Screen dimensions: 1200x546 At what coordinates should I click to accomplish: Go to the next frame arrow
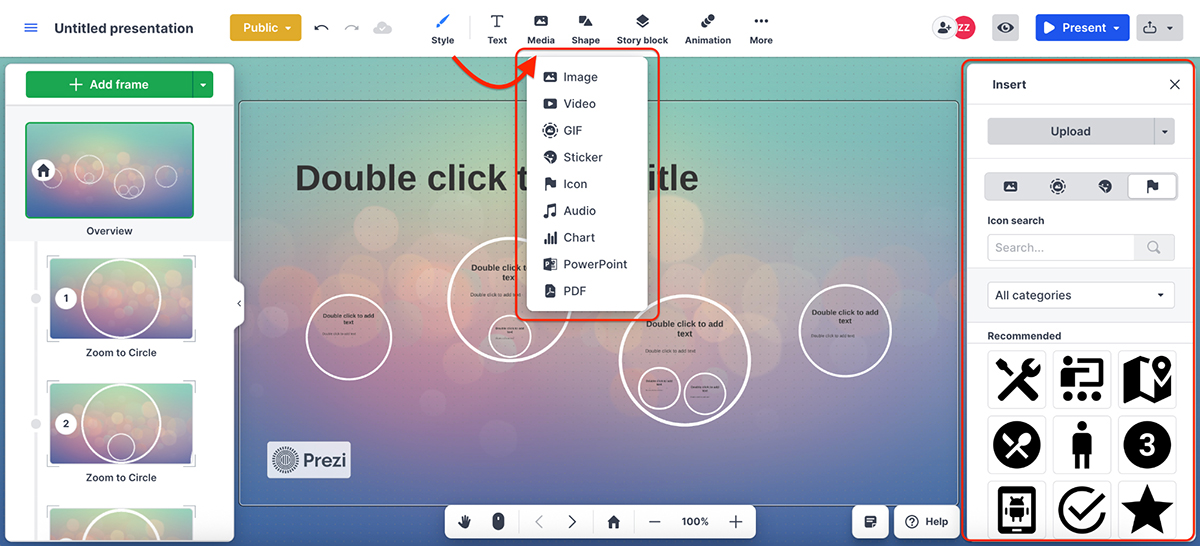coord(572,521)
